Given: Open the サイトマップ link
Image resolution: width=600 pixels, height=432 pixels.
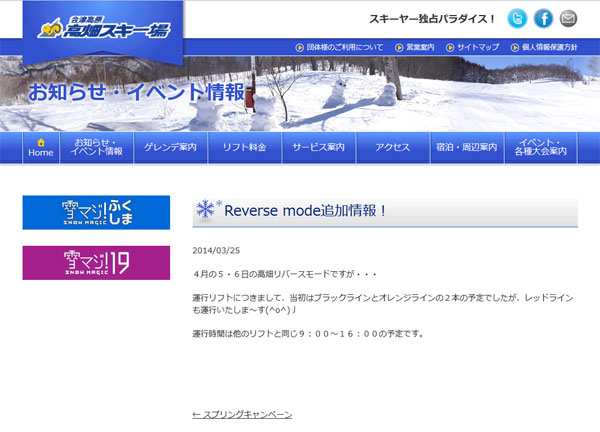Looking at the screenshot, I should [x=477, y=47].
